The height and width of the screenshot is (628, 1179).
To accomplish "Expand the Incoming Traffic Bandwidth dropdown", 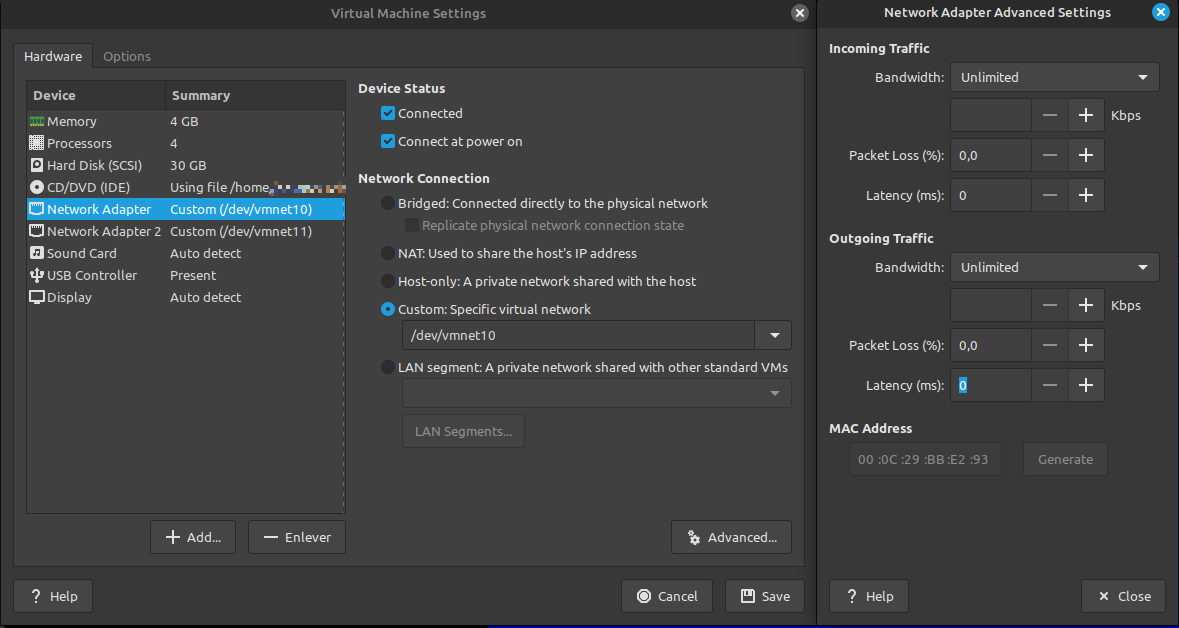I will coord(1055,77).
